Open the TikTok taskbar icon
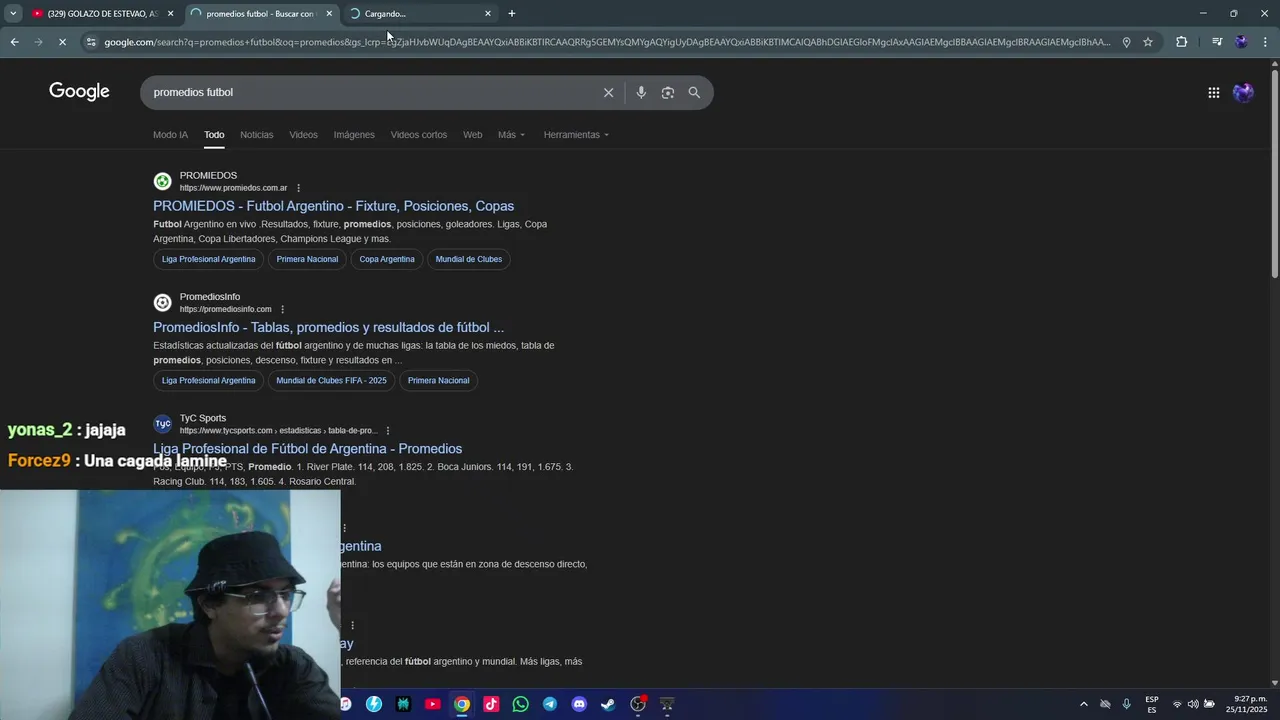This screenshot has width=1280, height=720. point(491,704)
